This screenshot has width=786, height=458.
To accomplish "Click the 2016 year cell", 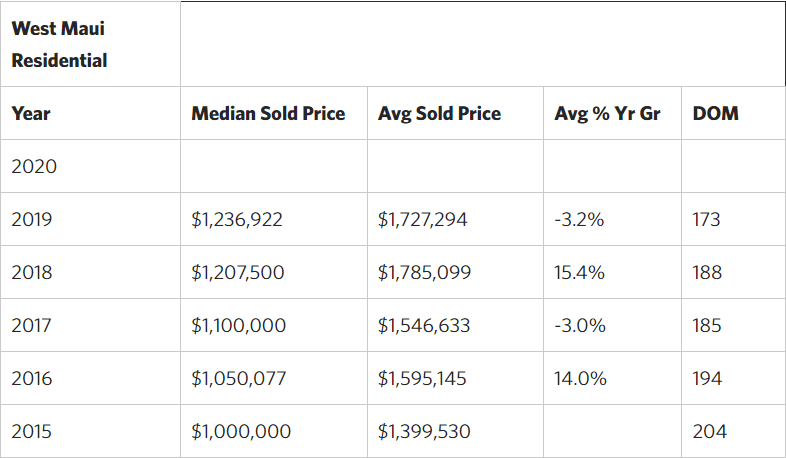I will pos(34,379).
